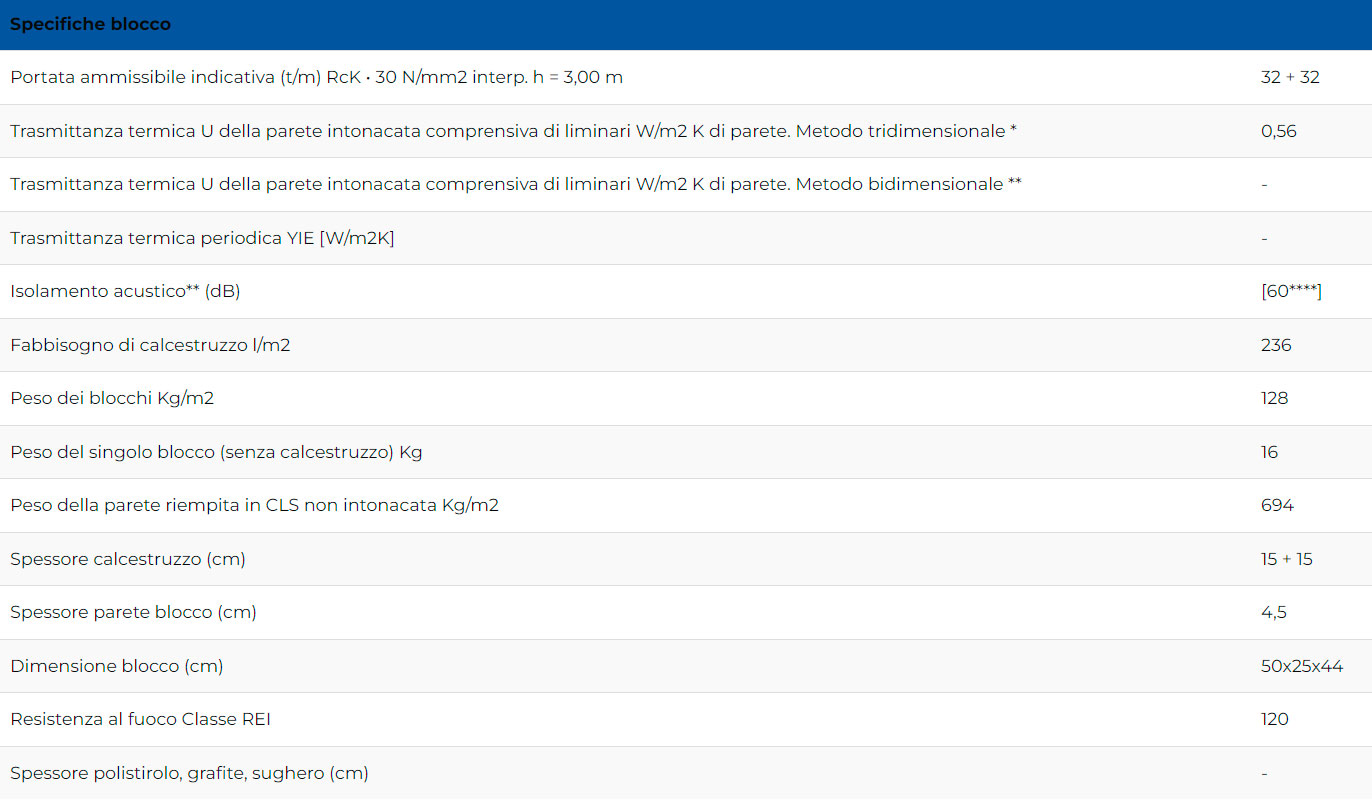This screenshot has width=1372, height=804.
Task: Select the 'Isolamento acustico** (dB)' label
Action: [125, 291]
